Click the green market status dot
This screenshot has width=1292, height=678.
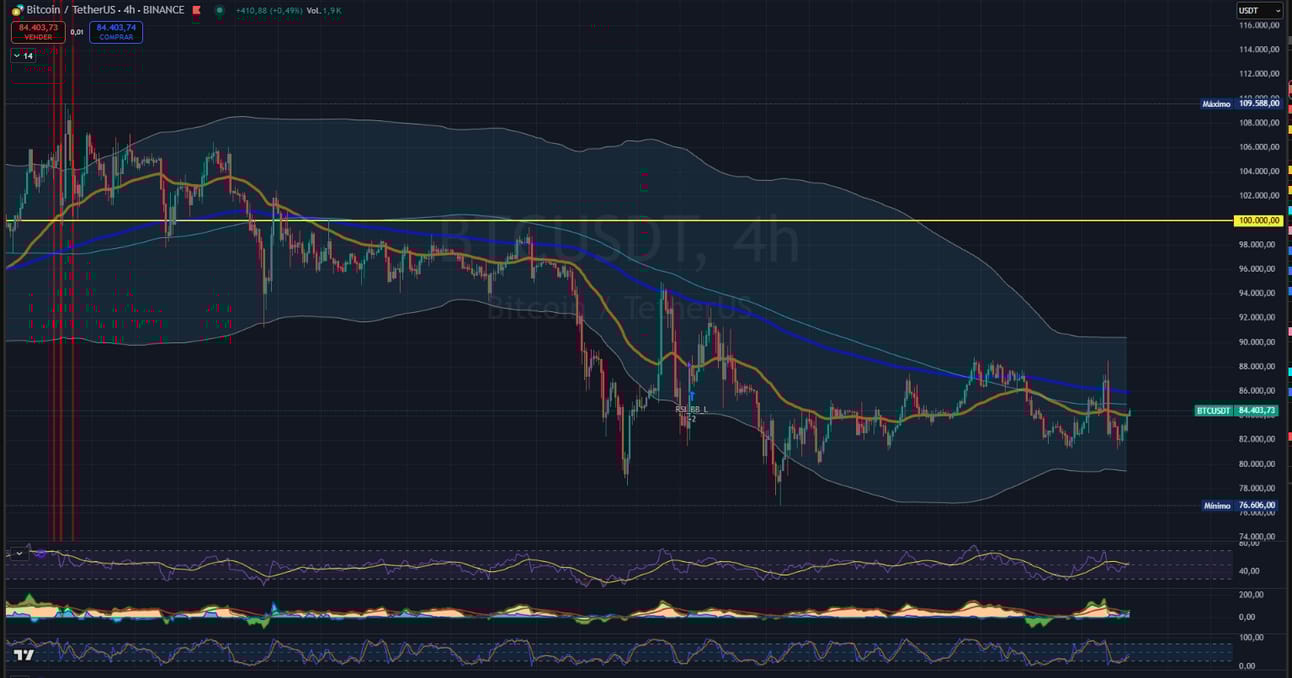(x=220, y=10)
